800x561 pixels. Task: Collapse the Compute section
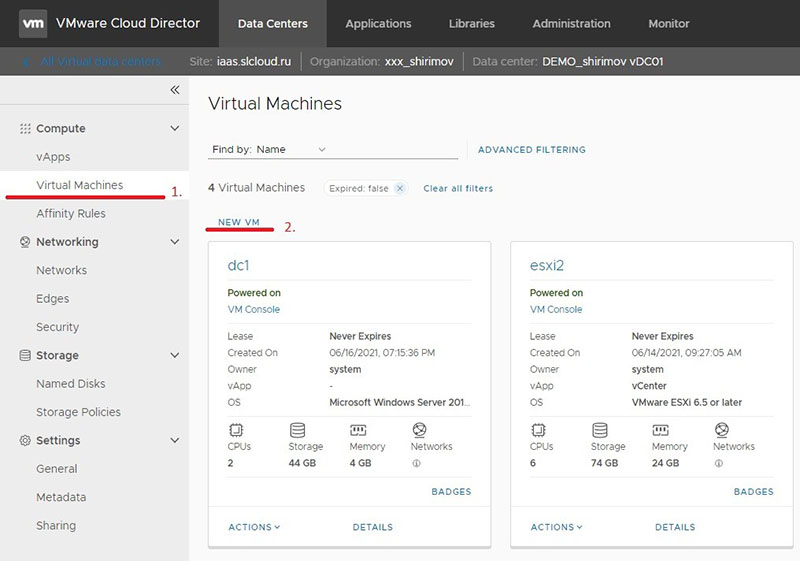click(x=175, y=129)
